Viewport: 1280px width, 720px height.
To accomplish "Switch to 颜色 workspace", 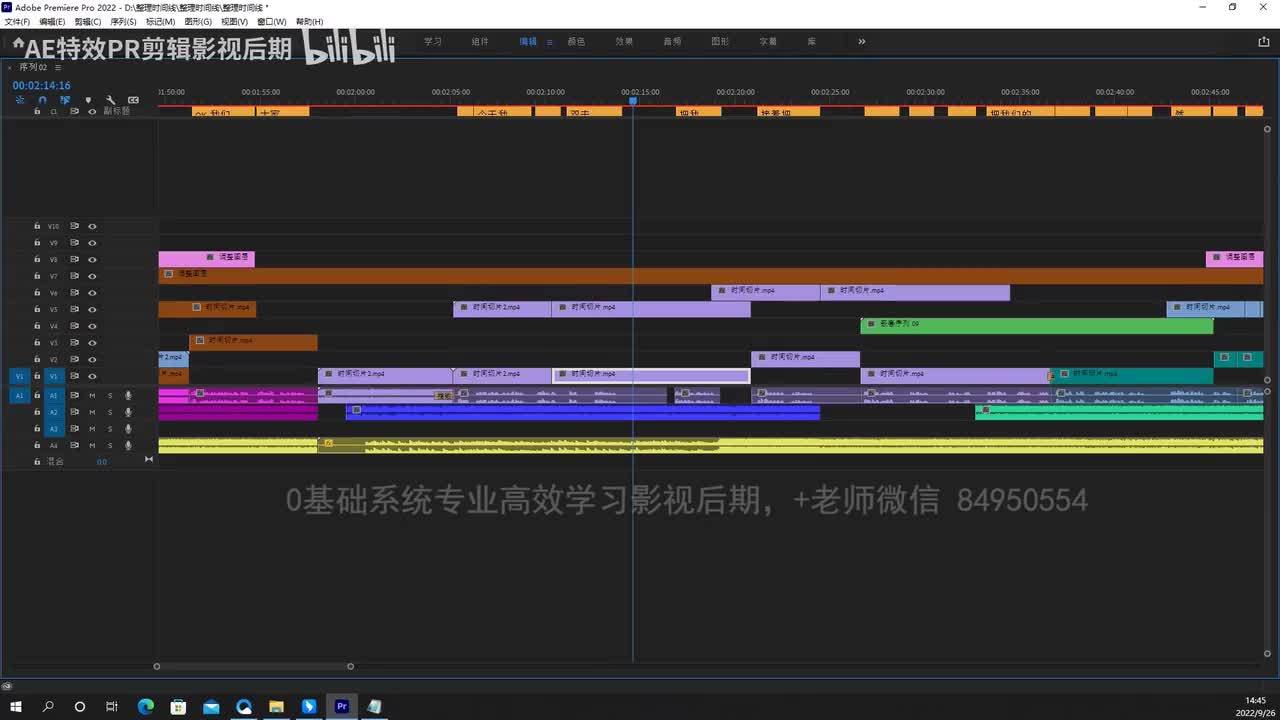I will click(576, 42).
